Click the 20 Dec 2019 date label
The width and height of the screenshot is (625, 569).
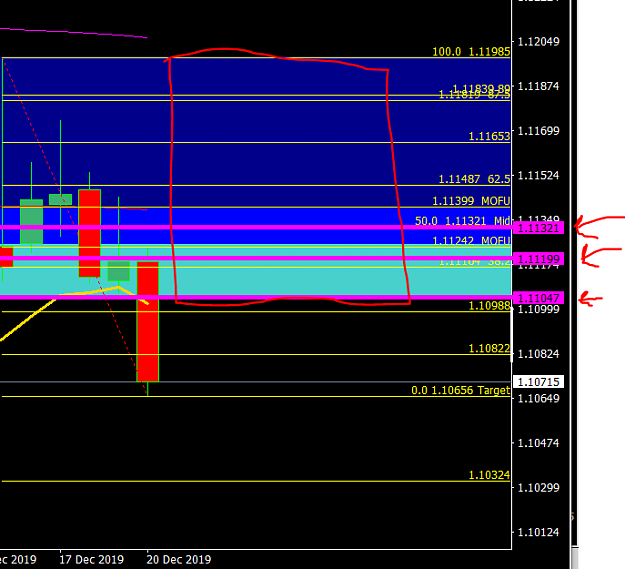pos(179,559)
